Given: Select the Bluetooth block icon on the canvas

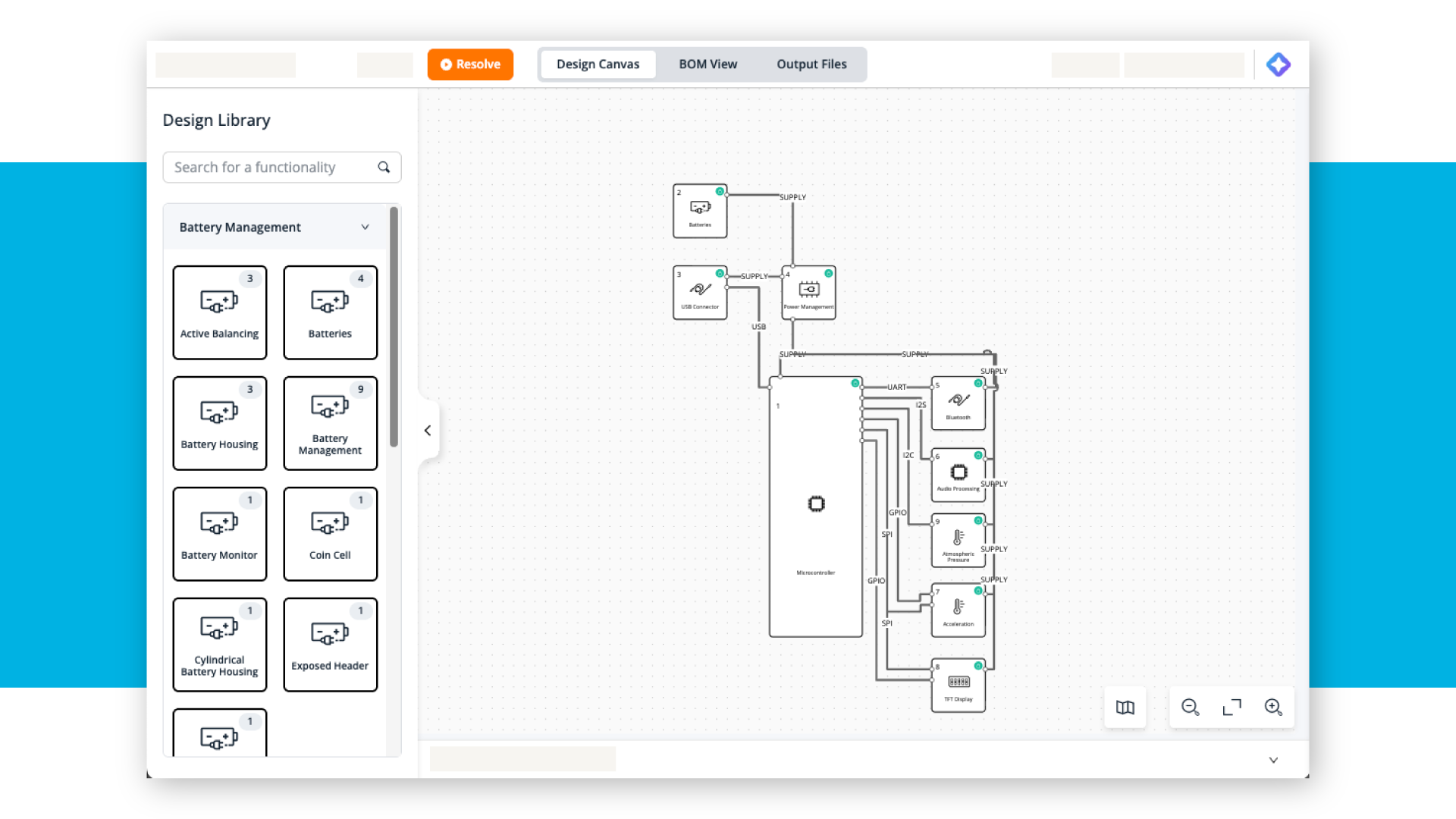Looking at the screenshot, I should click(957, 400).
